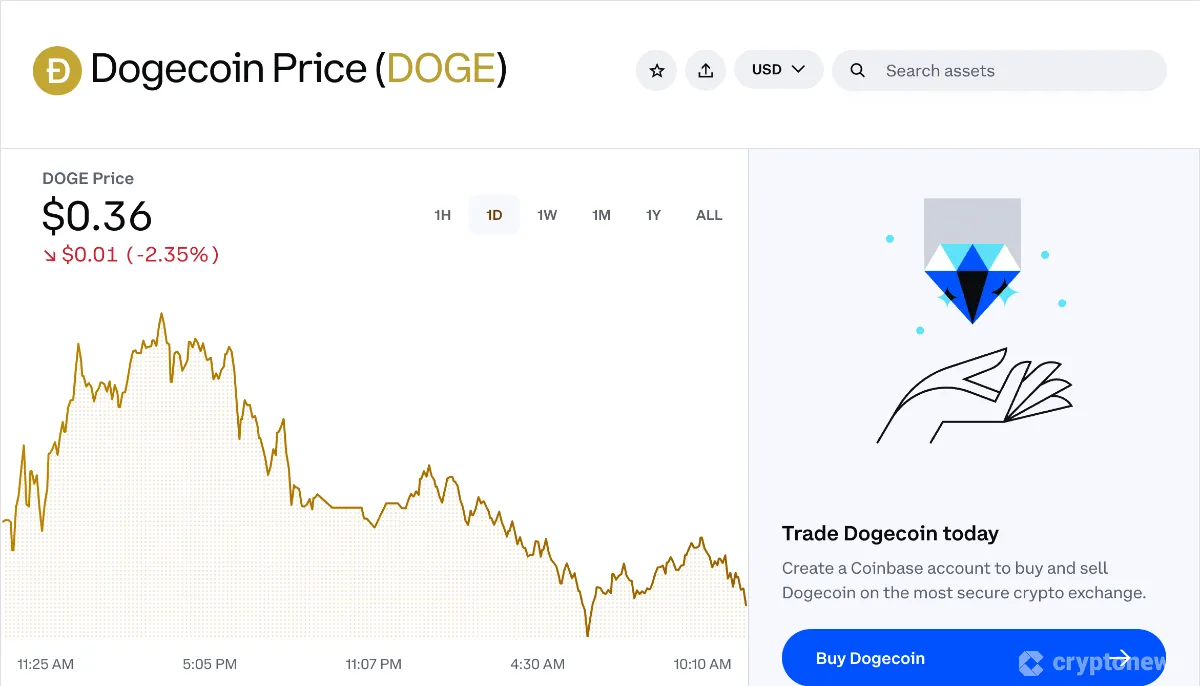View the 1M chart range

click(601, 214)
